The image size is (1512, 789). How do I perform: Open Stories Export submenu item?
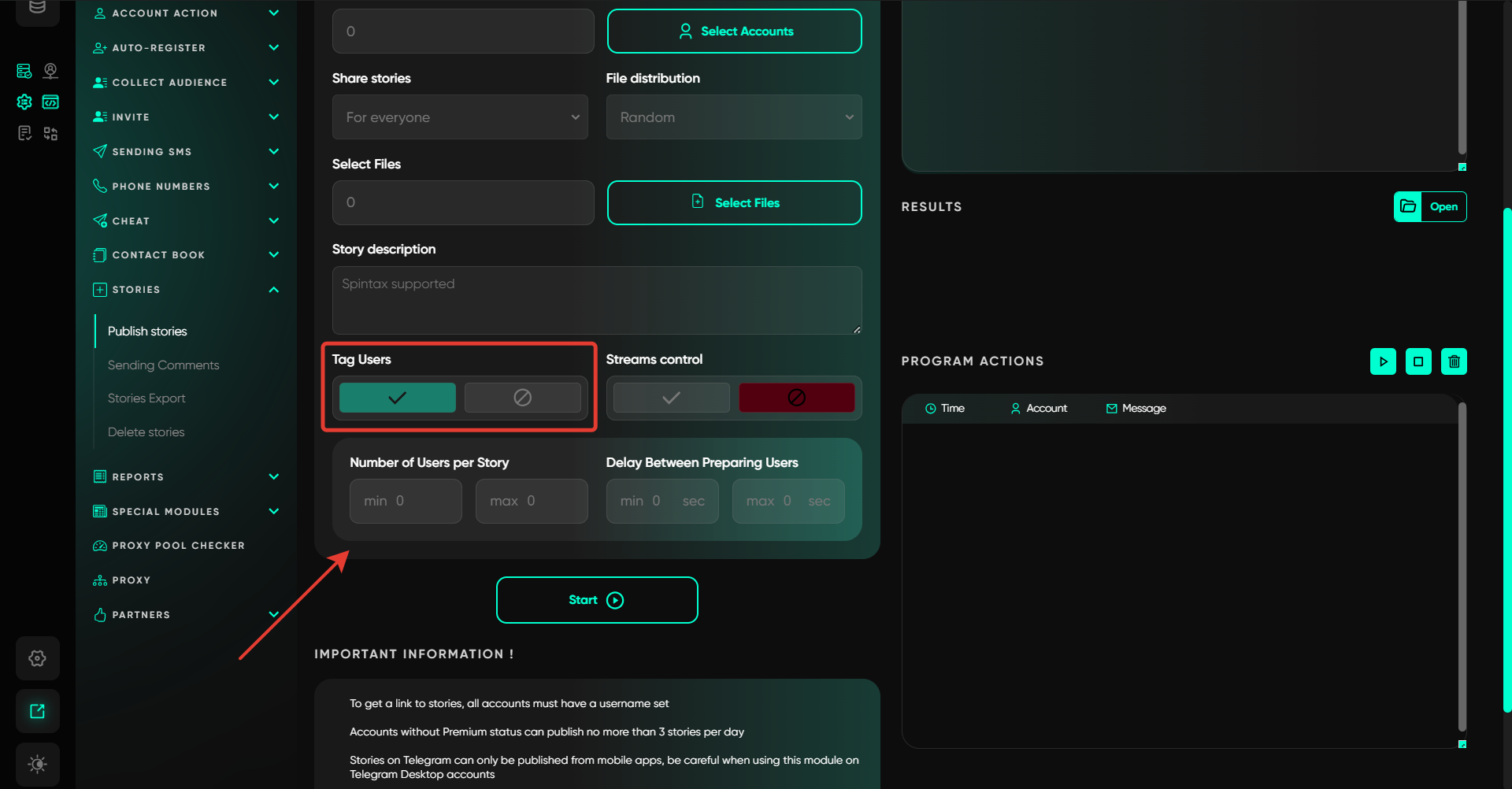coord(146,398)
